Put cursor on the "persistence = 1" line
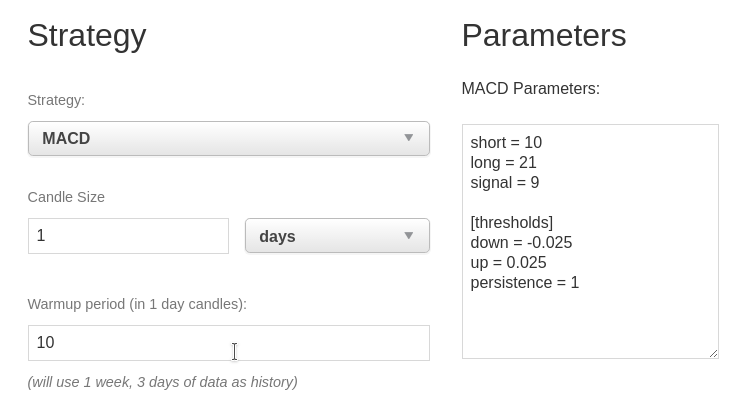 point(524,283)
